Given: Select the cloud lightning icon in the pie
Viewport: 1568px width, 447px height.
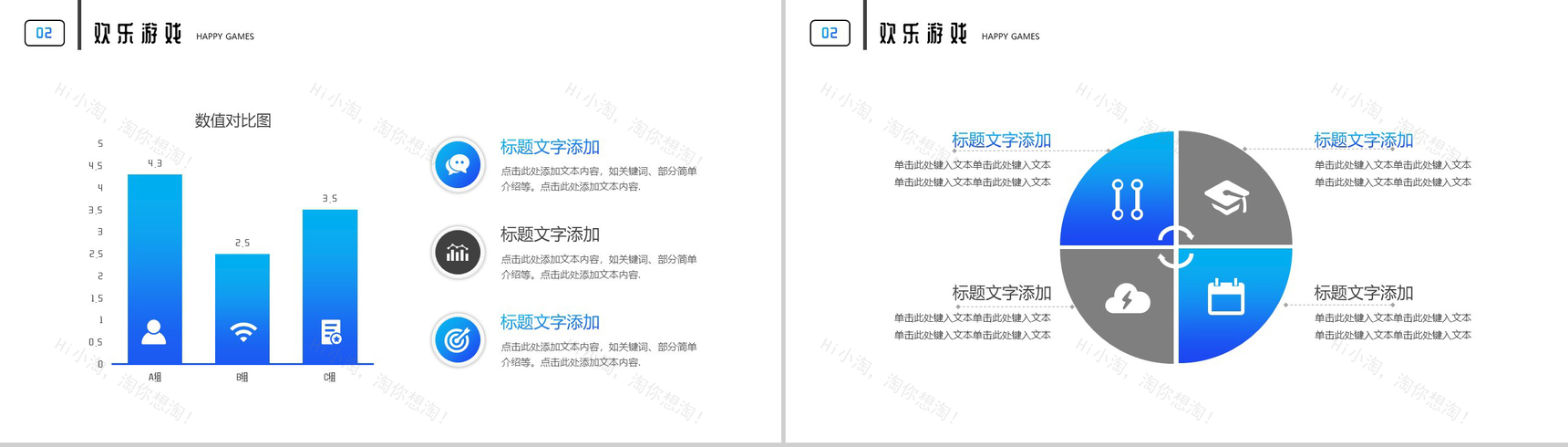Looking at the screenshot, I should [x=1127, y=298].
